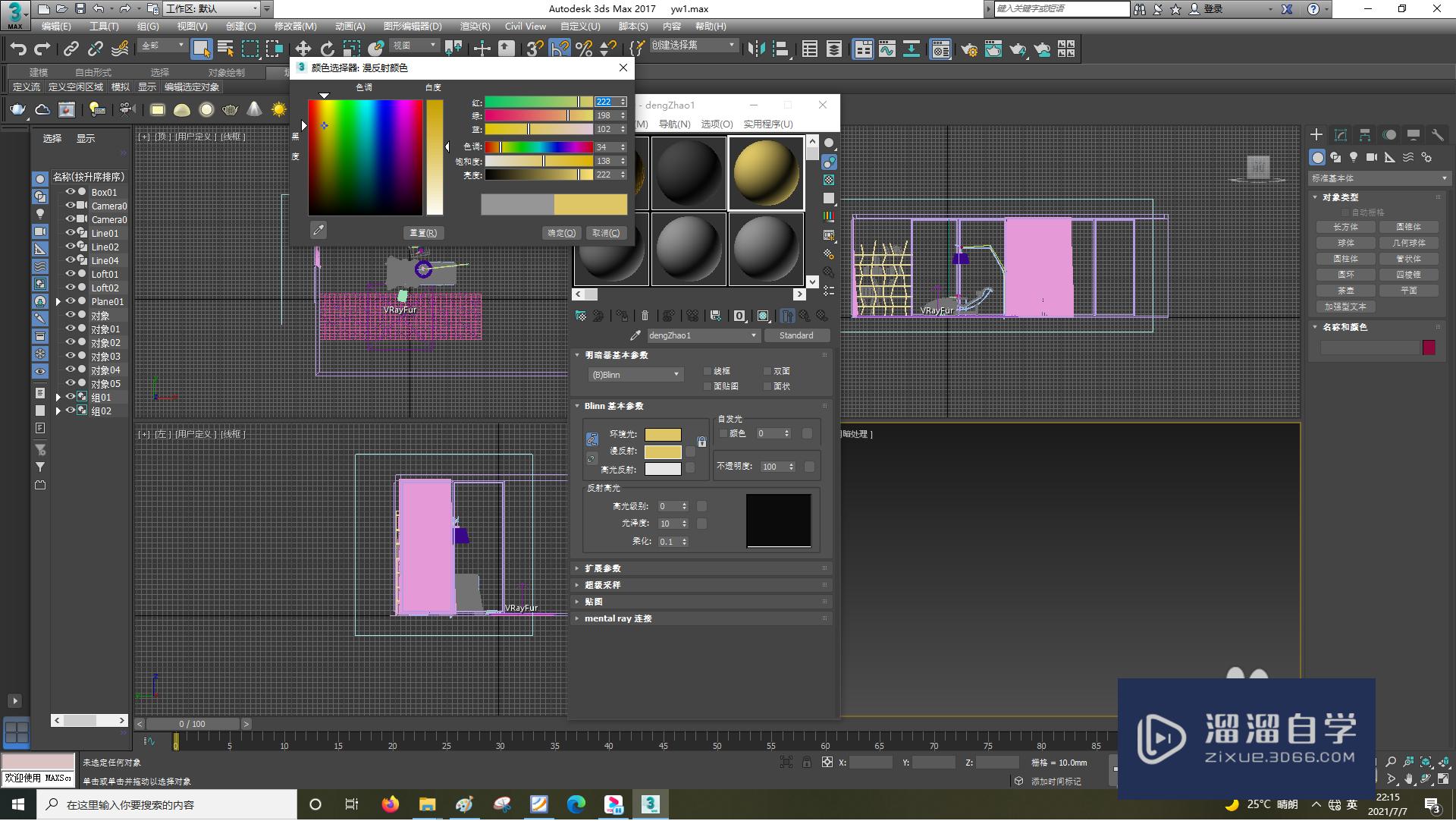This screenshot has height=821, width=1456.
Task: Click delete material trash icon
Action: pyautogui.click(x=645, y=316)
